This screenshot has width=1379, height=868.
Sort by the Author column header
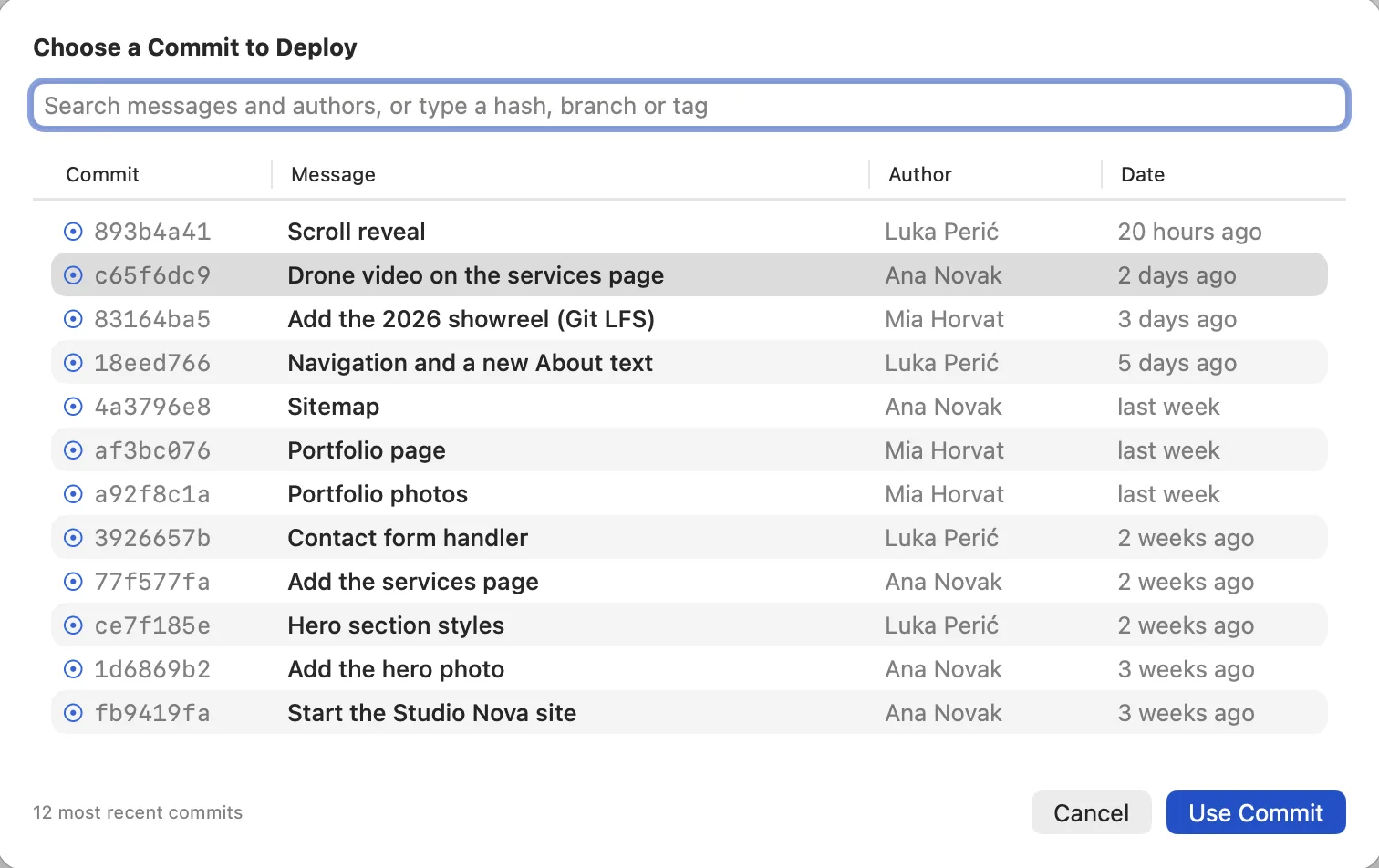(x=919, y=174)
